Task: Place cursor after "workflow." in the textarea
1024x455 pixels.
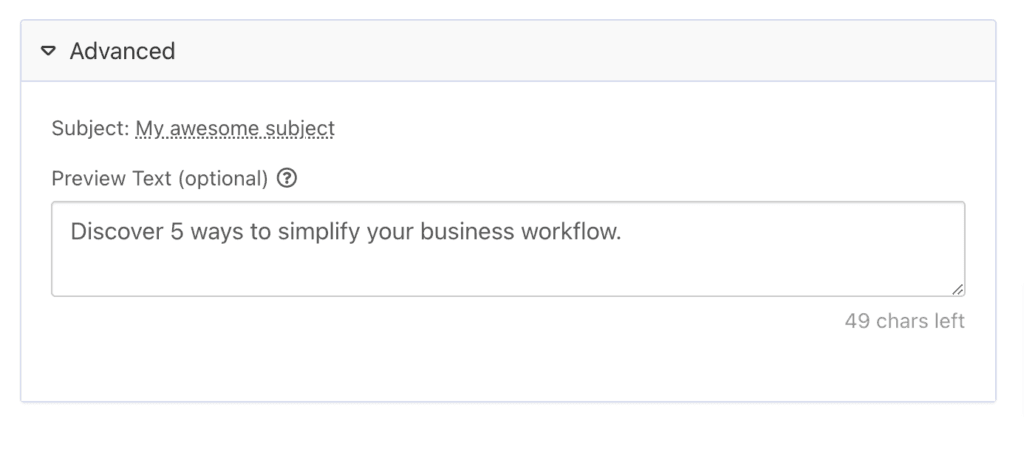Action: pos(623,233)
